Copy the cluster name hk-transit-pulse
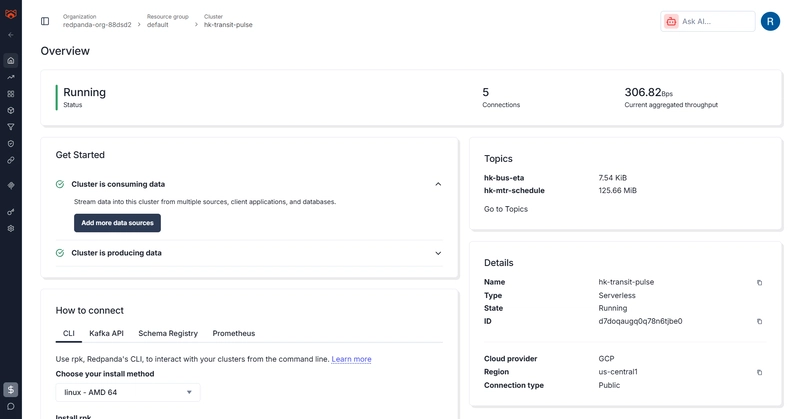The height and width of the screenshot is (419, 800). [x=759, y=283]
